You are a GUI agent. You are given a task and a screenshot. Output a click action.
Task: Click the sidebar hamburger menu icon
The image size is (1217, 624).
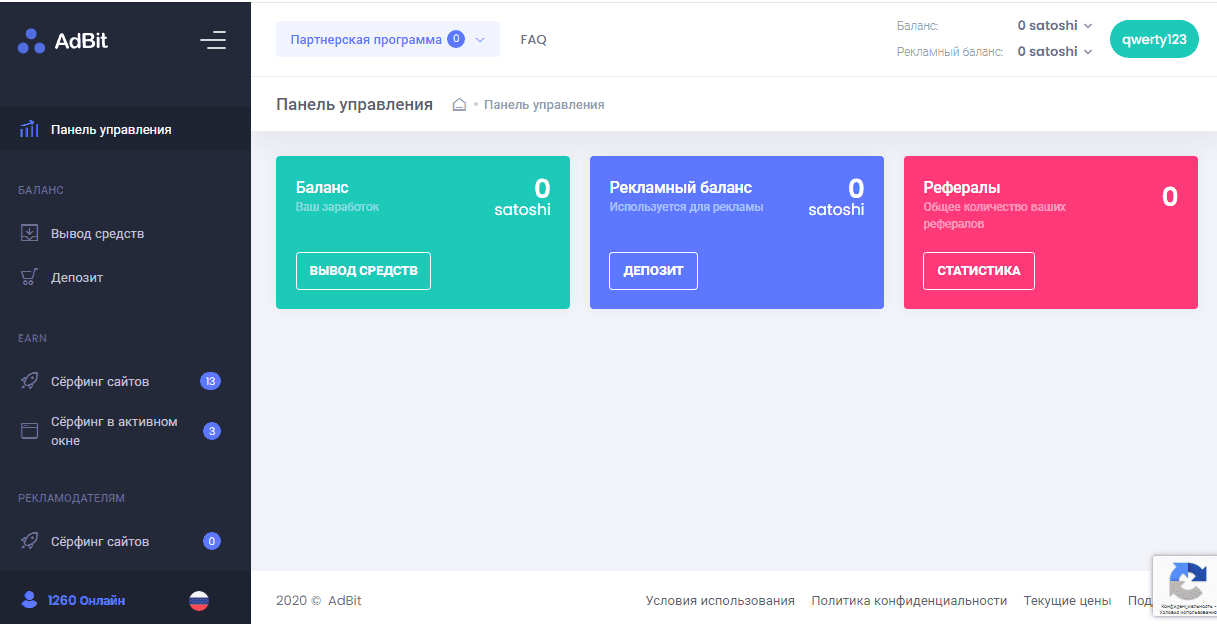(x=213, y=40)
